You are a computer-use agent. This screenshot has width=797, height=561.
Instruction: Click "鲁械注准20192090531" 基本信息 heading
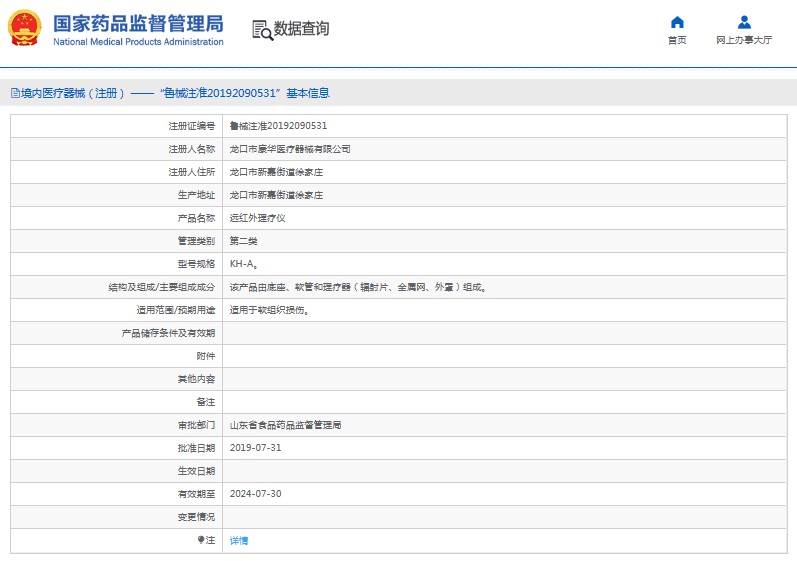tap(244, 93)
